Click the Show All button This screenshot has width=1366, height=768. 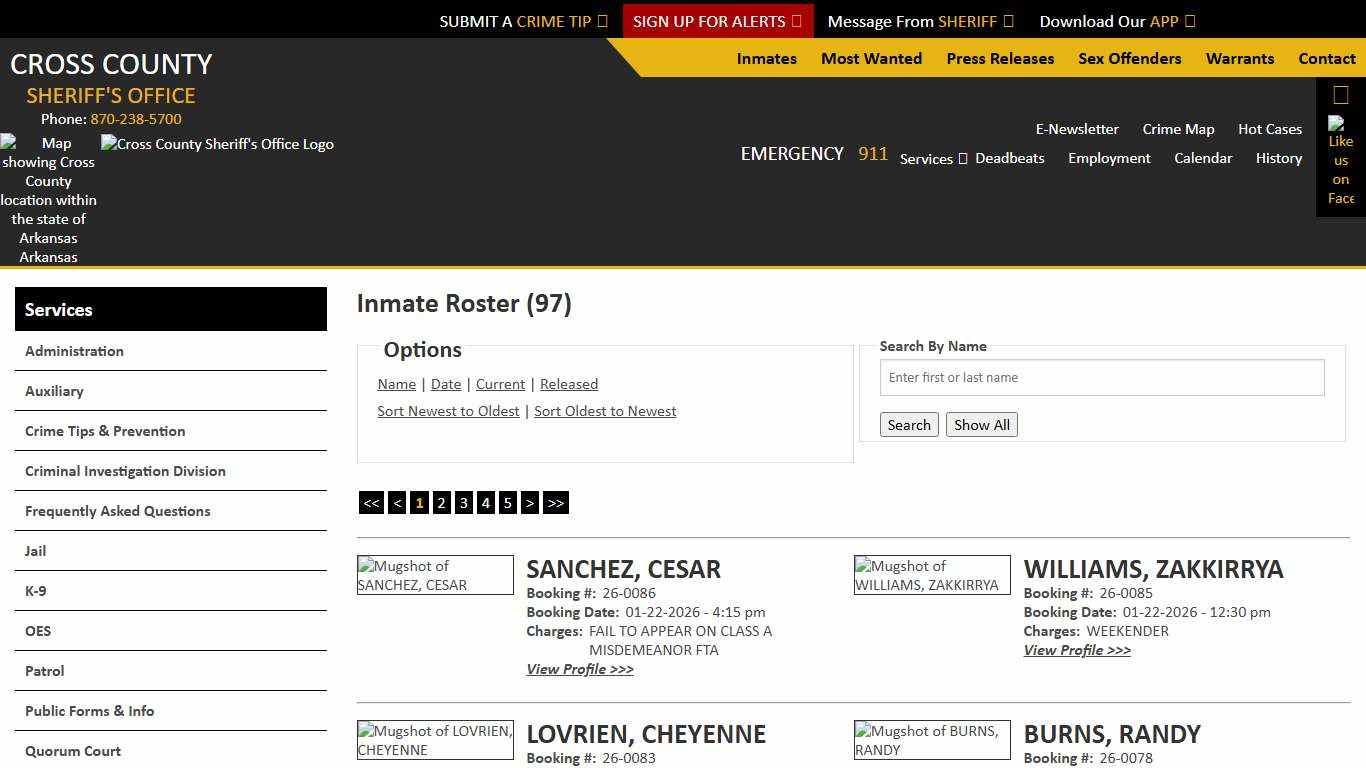[x=981, y=424]
